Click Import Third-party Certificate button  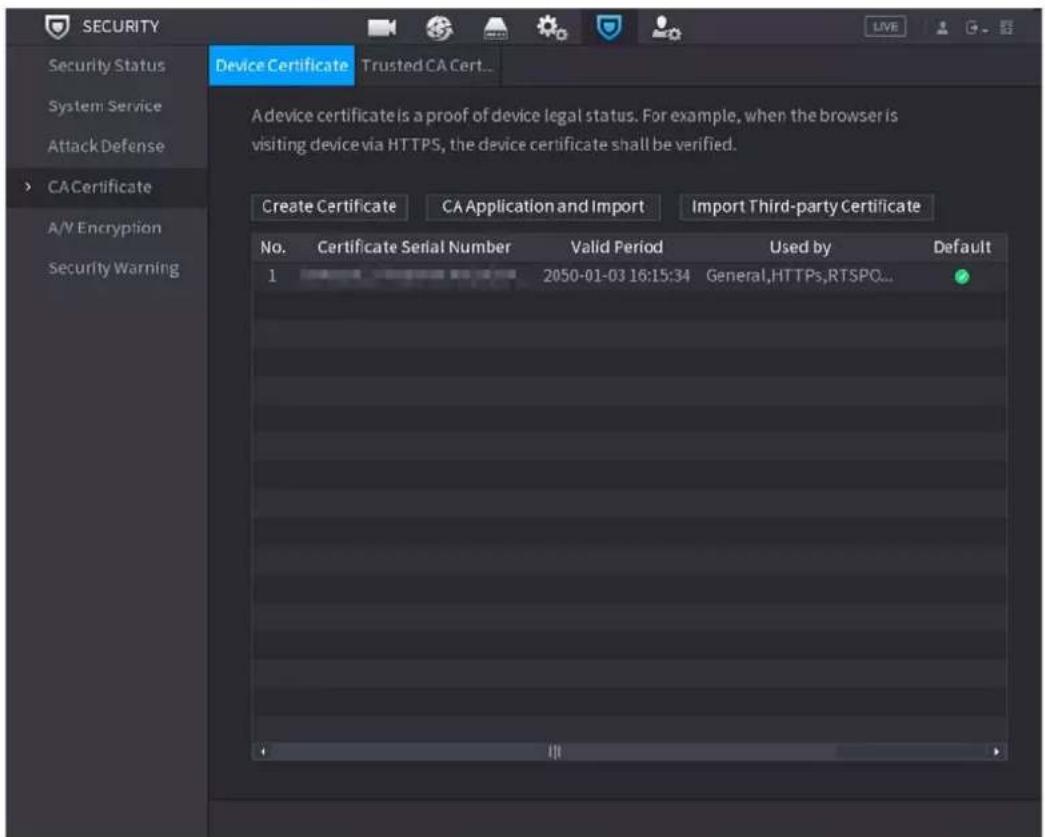pos(806,207)
